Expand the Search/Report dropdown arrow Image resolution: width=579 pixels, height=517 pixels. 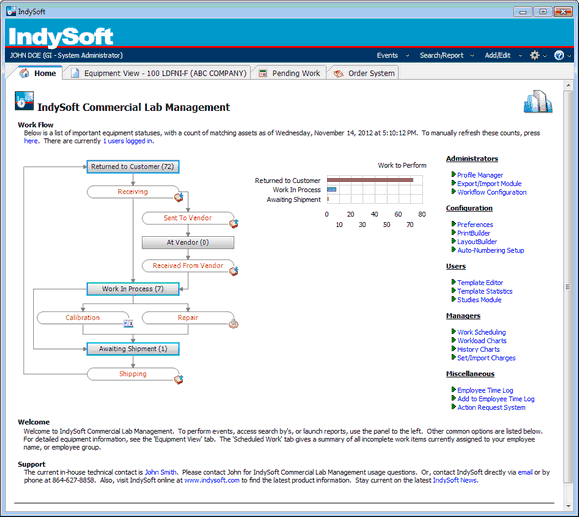[472, 56]
